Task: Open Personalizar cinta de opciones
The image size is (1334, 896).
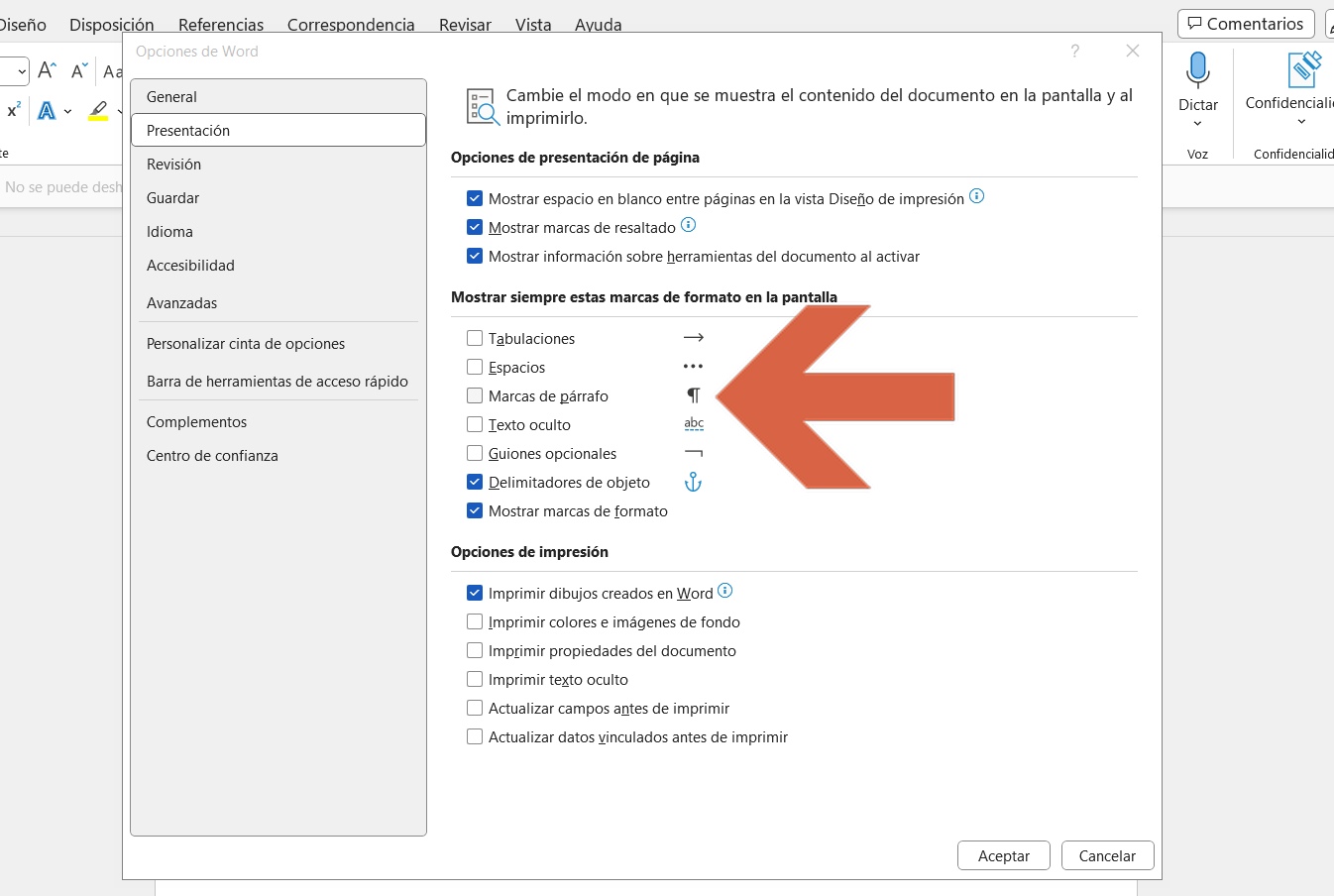Action: click(278, 343)
